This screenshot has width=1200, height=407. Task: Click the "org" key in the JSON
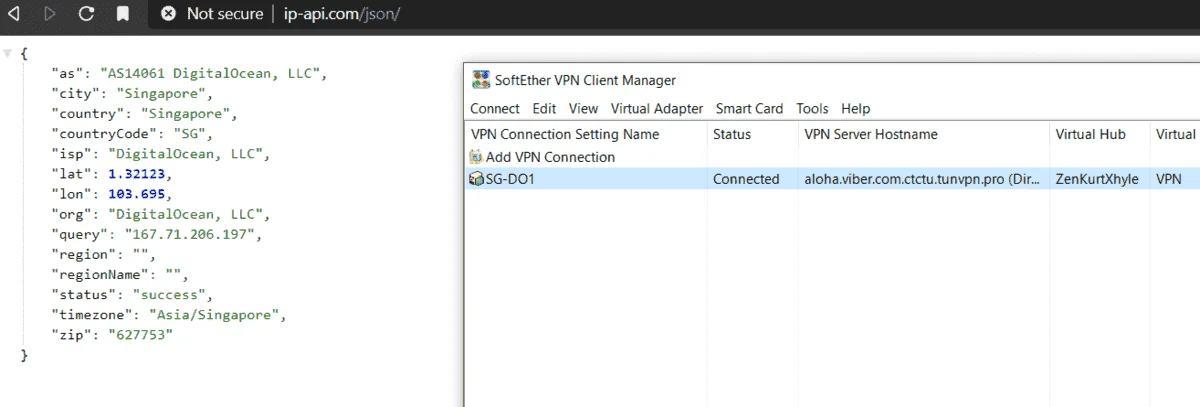coord(72,214)
